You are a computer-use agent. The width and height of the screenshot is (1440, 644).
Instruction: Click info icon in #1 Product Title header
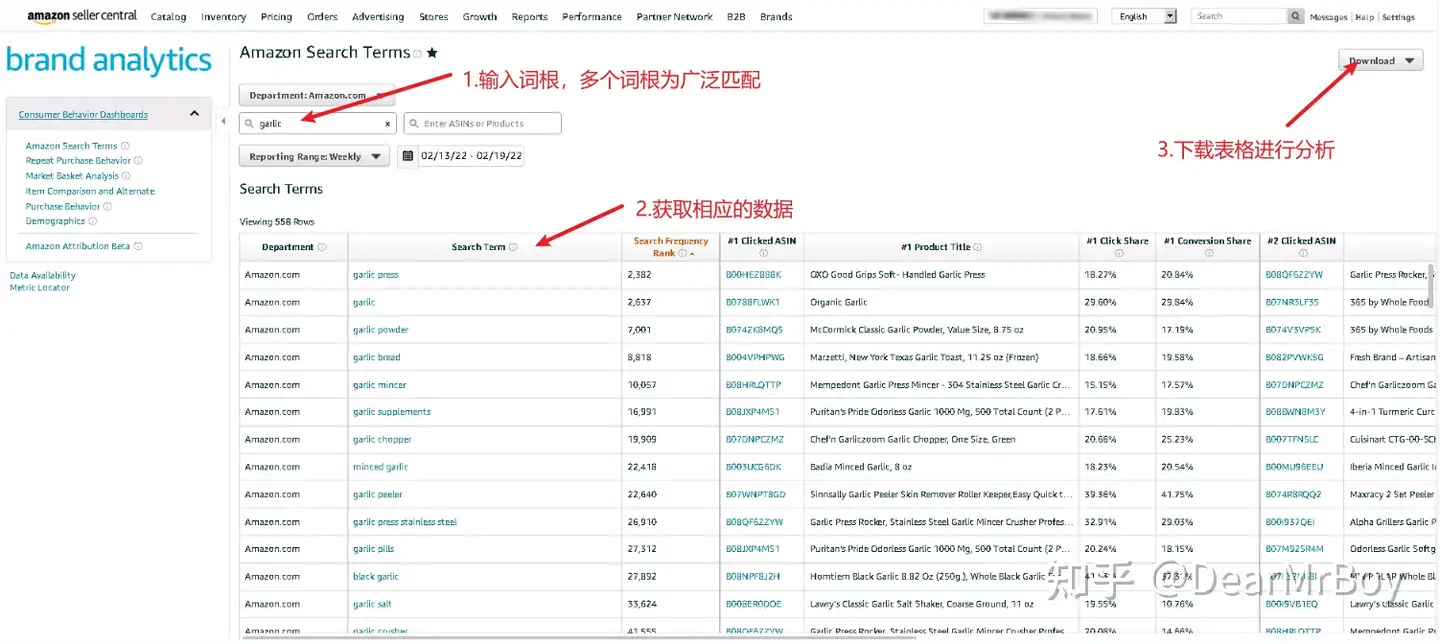(978, 247)
